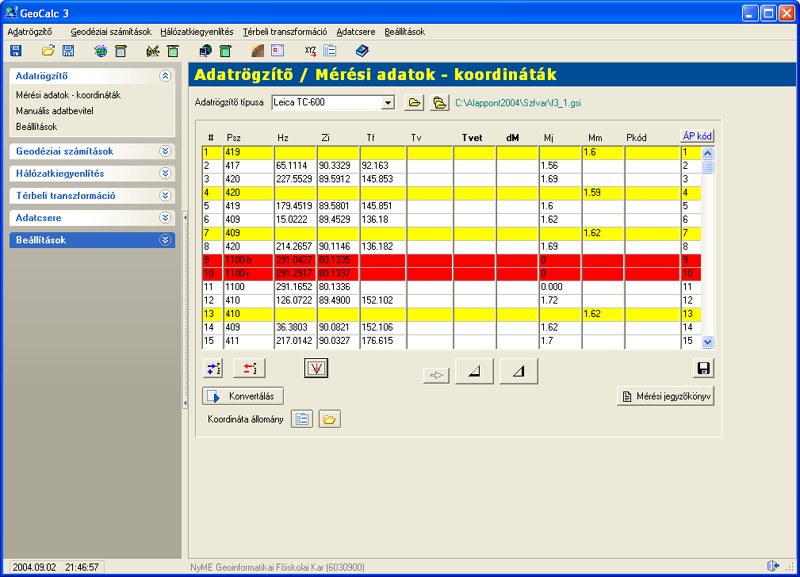Click the outlined triangle angle button

[519, 371]
